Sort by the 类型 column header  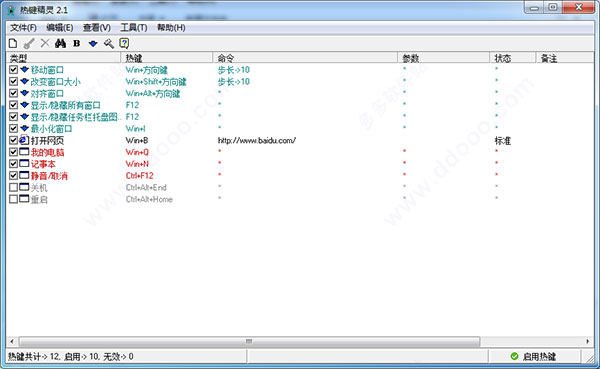(x=64, y=58)
